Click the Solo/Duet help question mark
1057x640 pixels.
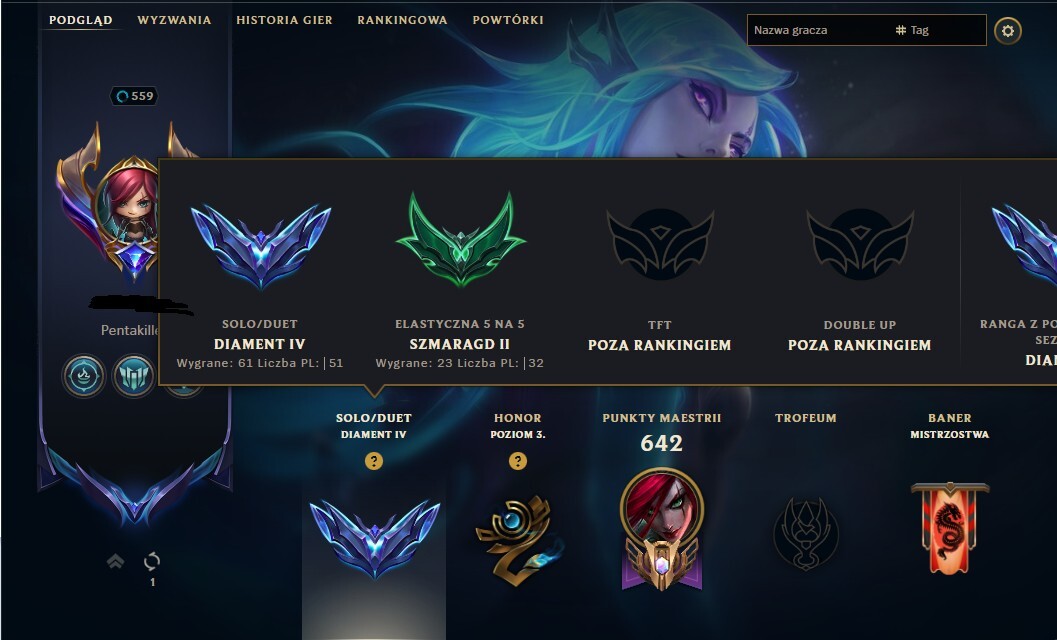coord(373,461)
